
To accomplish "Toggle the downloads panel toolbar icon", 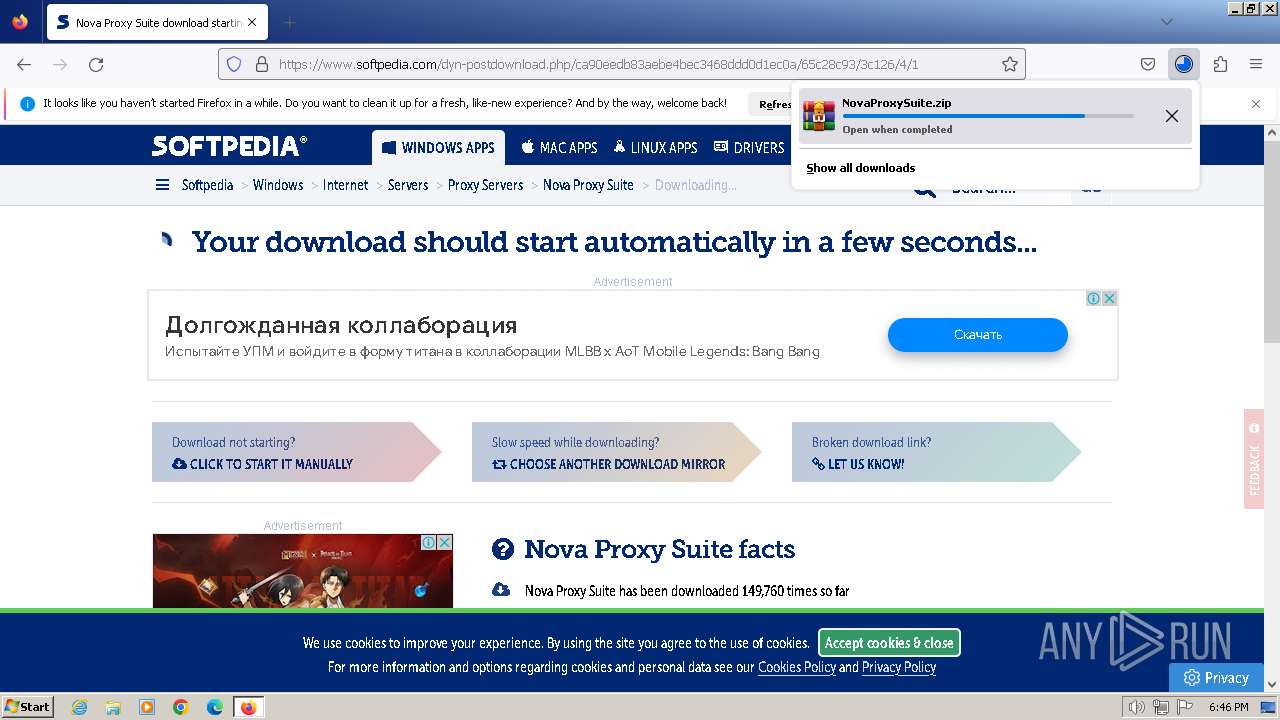I will [x=1184, y=64].
